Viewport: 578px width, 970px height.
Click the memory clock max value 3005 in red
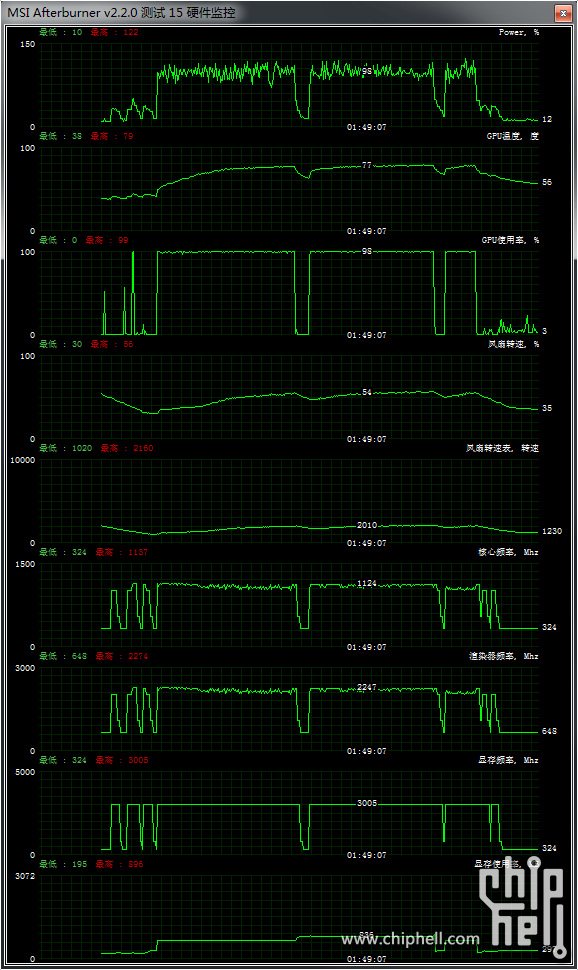click(x=138, y=760)
